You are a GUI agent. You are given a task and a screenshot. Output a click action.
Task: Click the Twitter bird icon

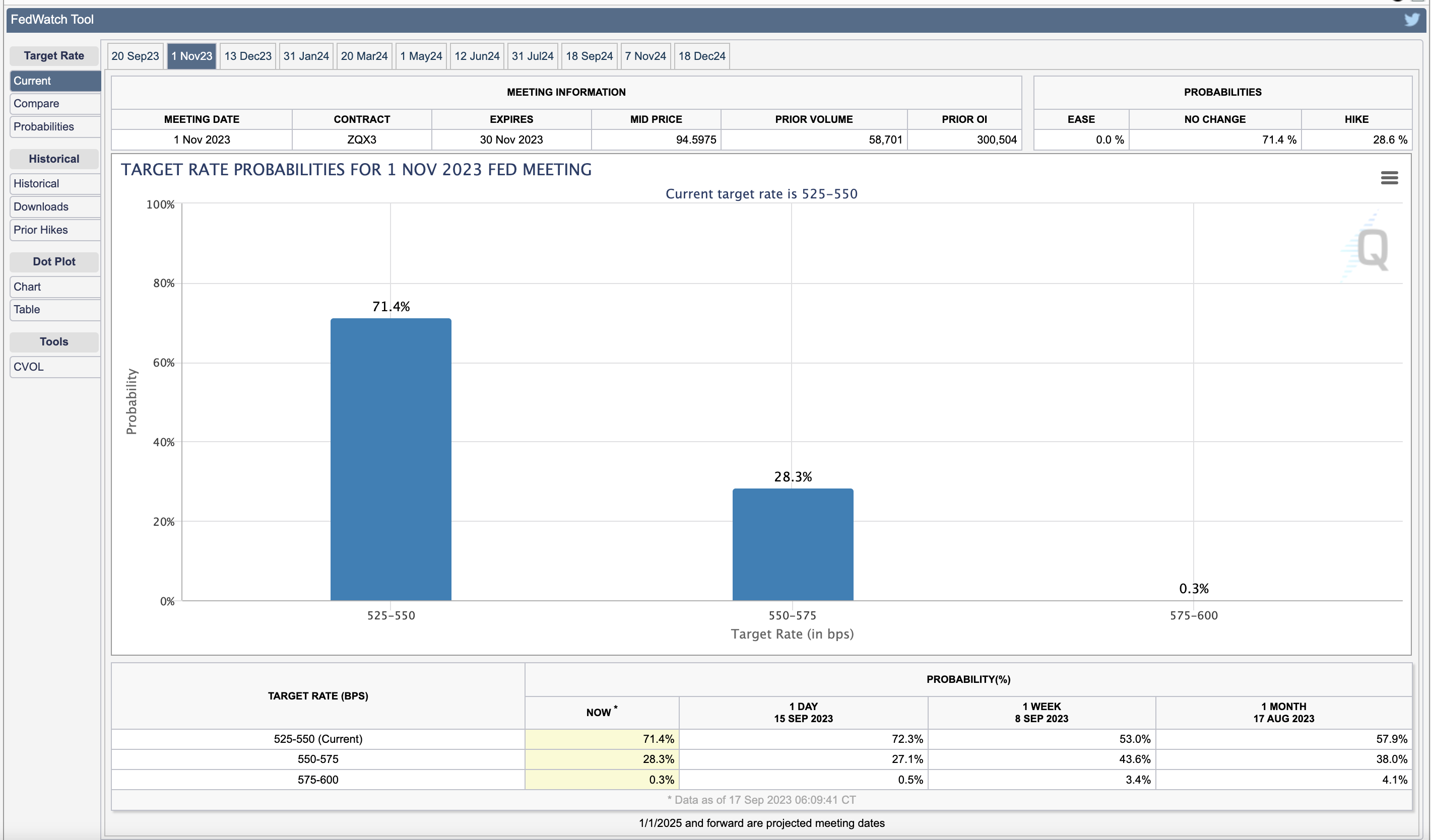click(x=1412, y=19)
